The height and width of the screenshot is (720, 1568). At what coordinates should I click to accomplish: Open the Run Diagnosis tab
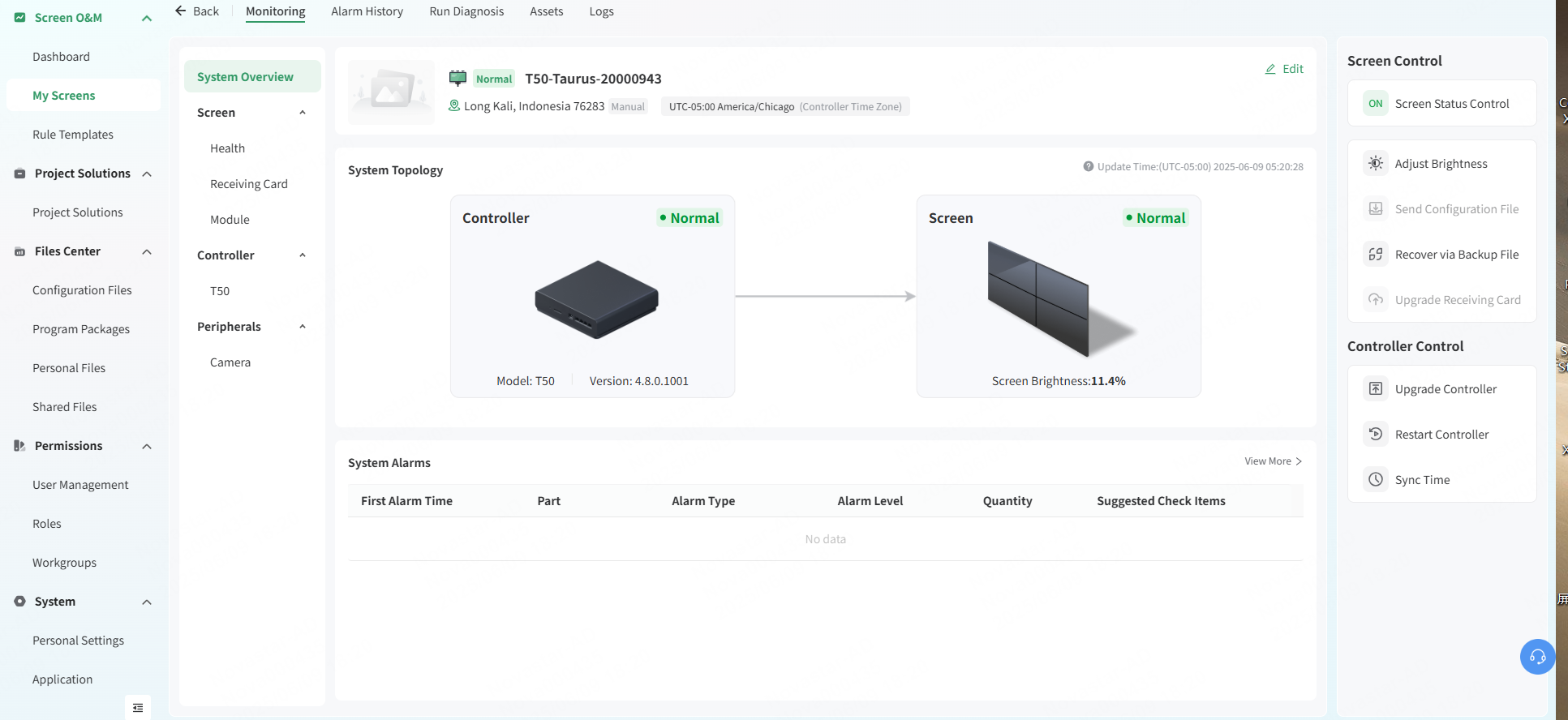click(x=466, y=11)
